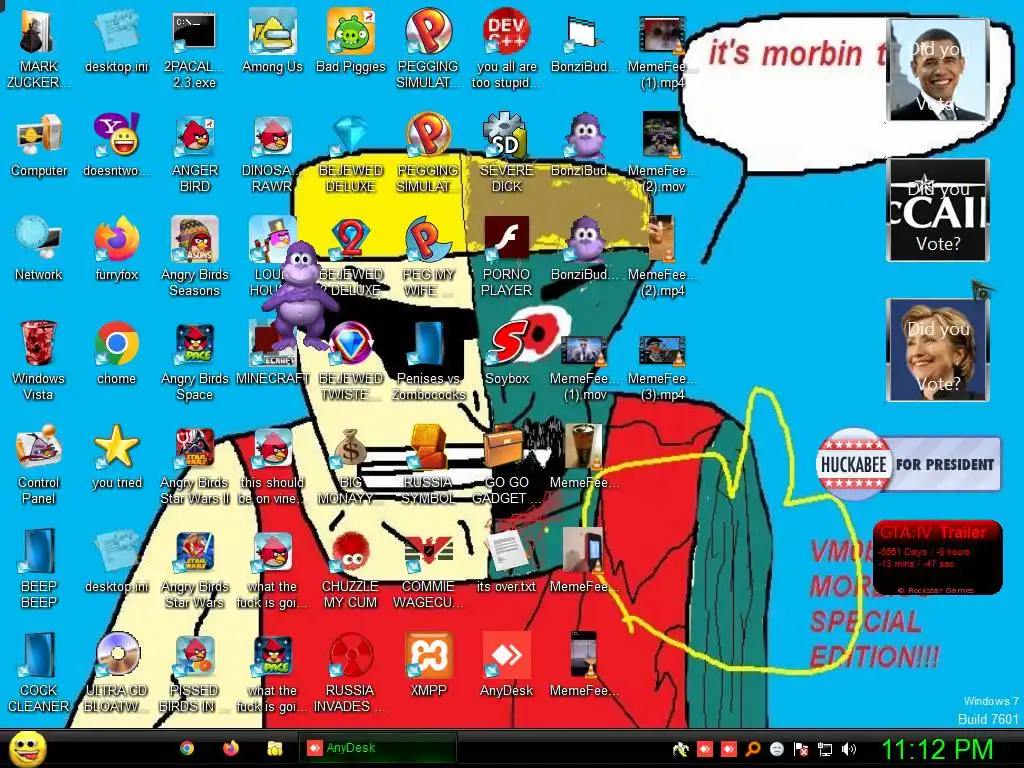Click the GTA:IV Trailer countdown gadget
This screenshot has height=768, width=1024.
pyautogui.click(x=937, y=557)
